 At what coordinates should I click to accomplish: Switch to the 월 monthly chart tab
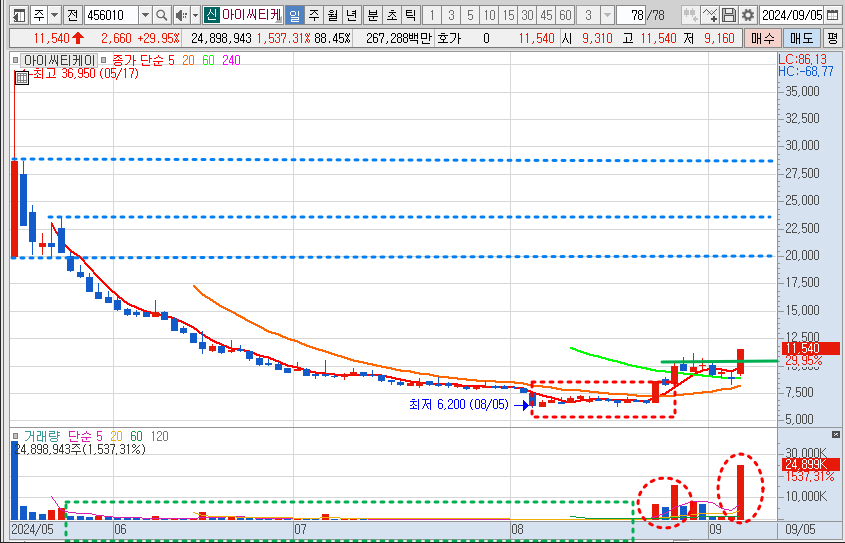[333, 15]
